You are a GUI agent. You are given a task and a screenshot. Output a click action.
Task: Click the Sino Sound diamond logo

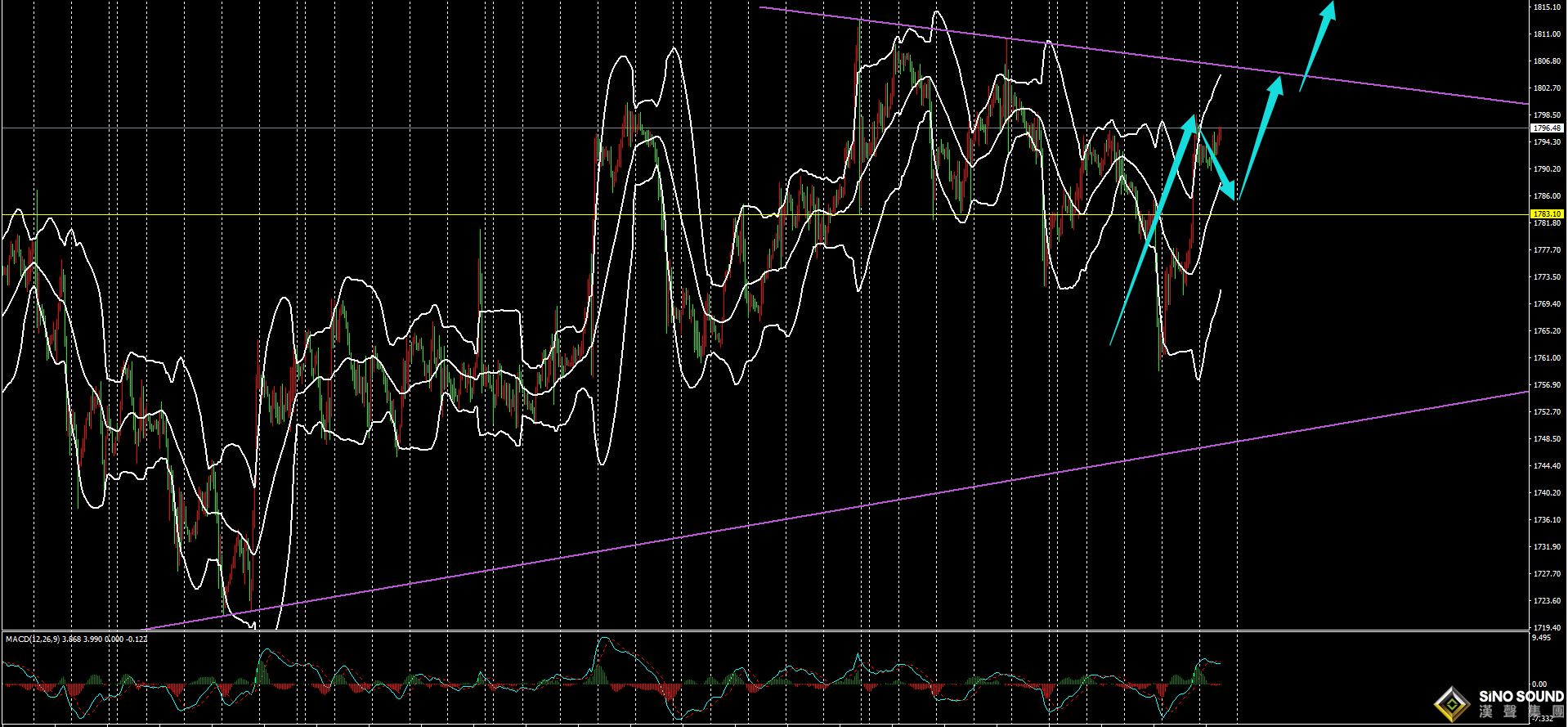(x=1452, y=704)
